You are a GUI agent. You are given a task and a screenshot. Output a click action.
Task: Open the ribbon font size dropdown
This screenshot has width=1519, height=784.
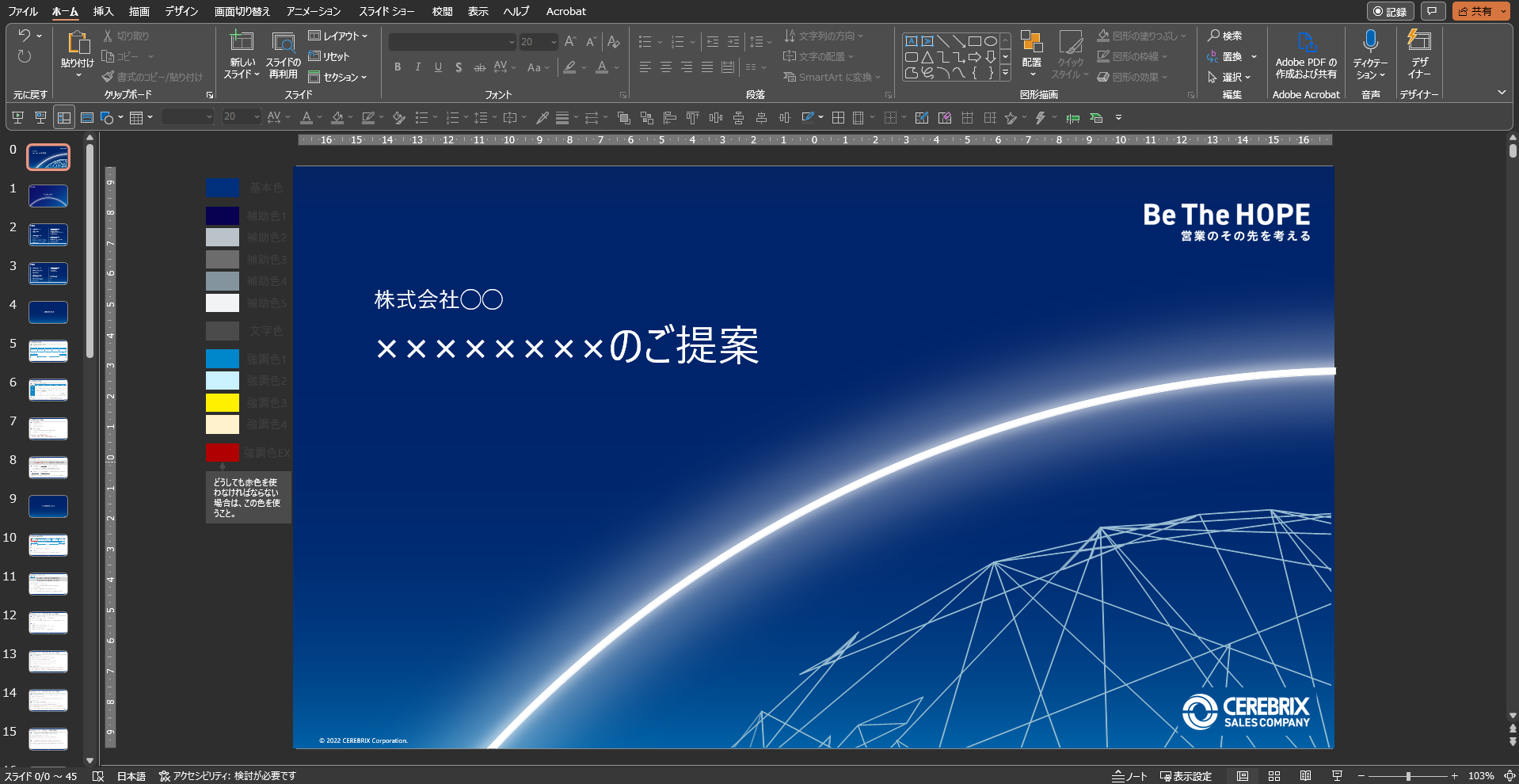tap(554, 42)
